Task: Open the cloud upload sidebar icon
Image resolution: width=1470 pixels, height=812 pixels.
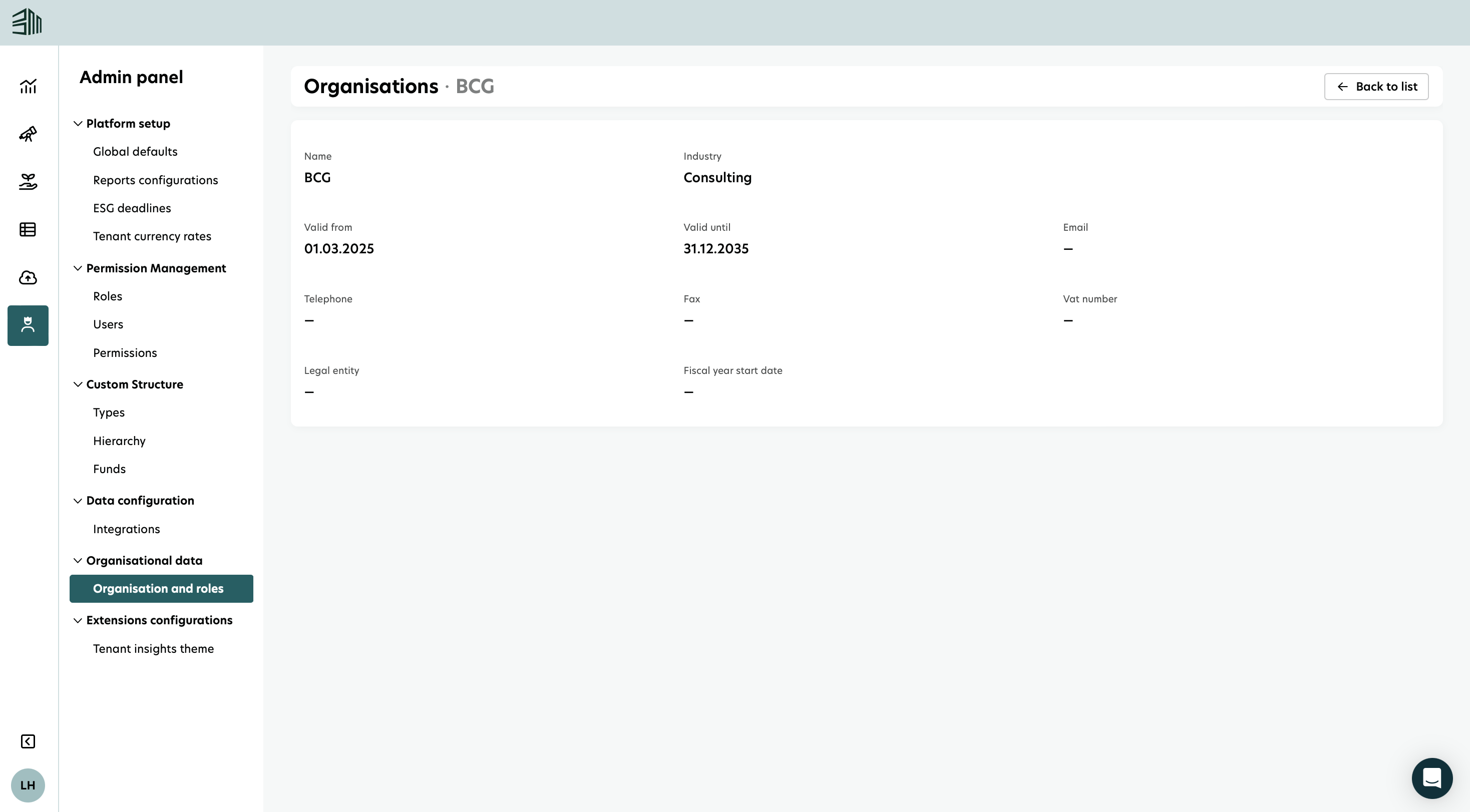Action: [28, 277]
